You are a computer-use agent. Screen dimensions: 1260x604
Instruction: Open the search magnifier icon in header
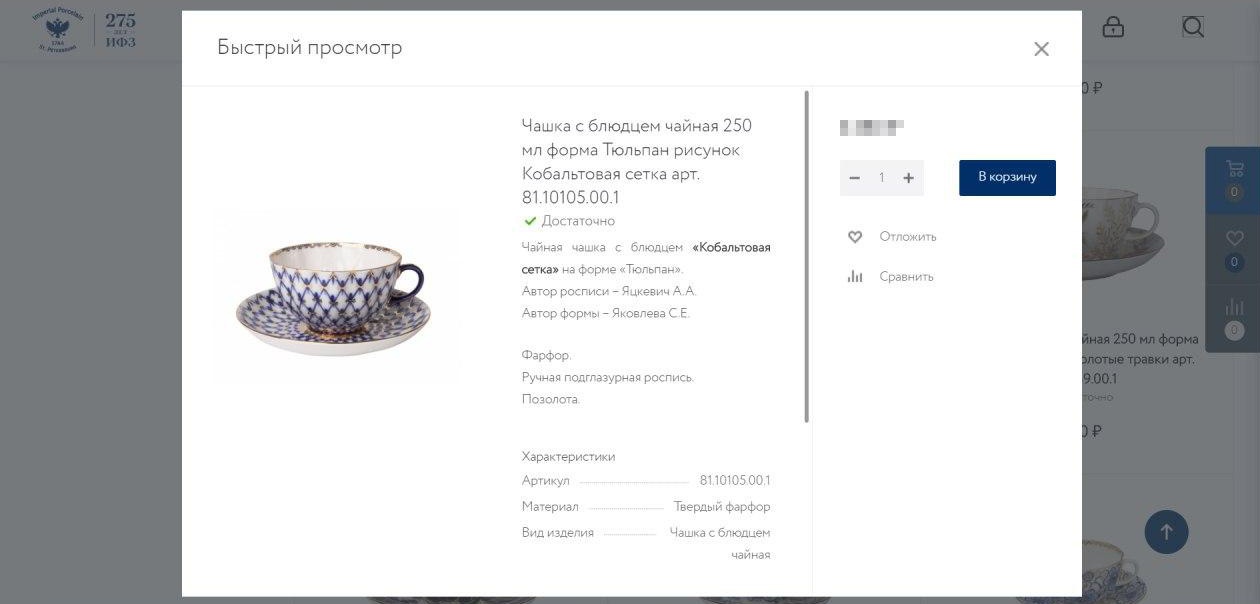pyautogui.click(x=1193, y=27)
